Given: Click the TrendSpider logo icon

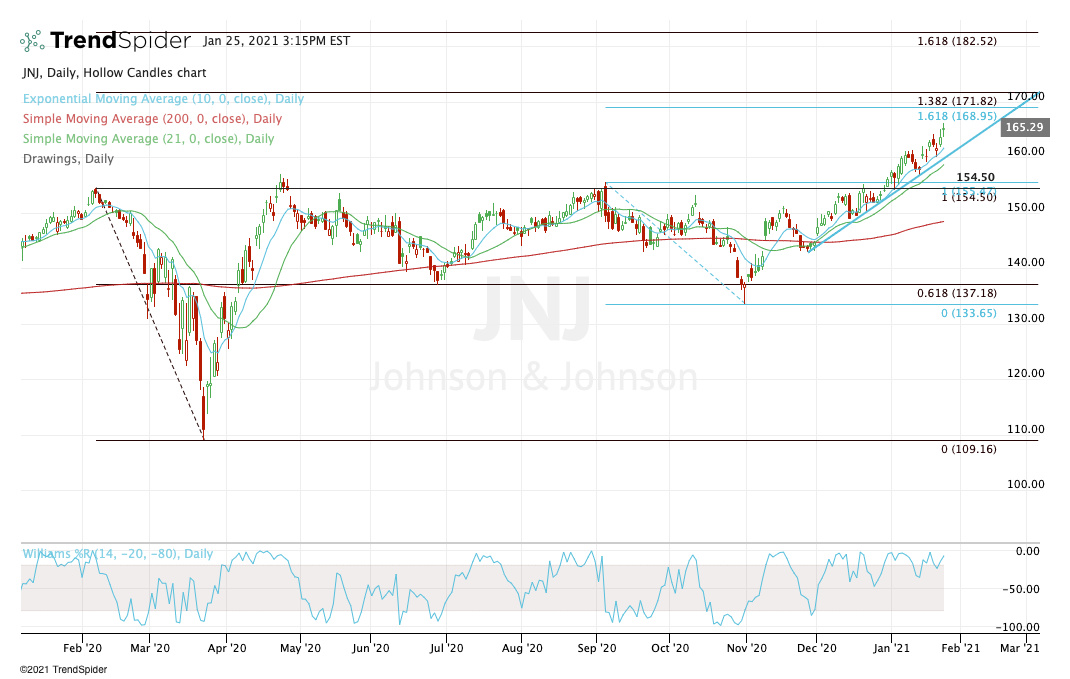Looking at the screenshot, I should point(32,41).
